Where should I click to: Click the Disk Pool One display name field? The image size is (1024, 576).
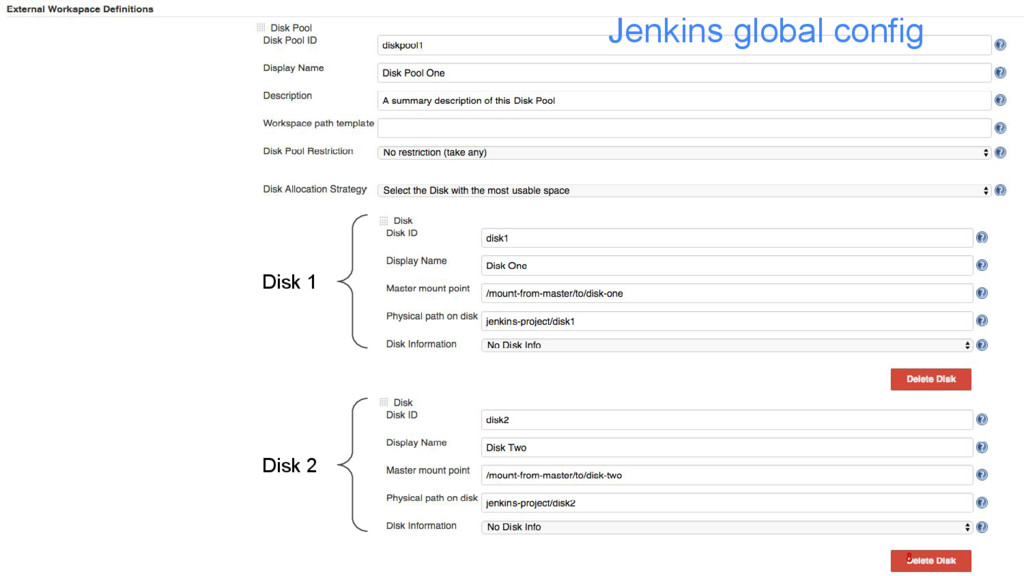684,72
